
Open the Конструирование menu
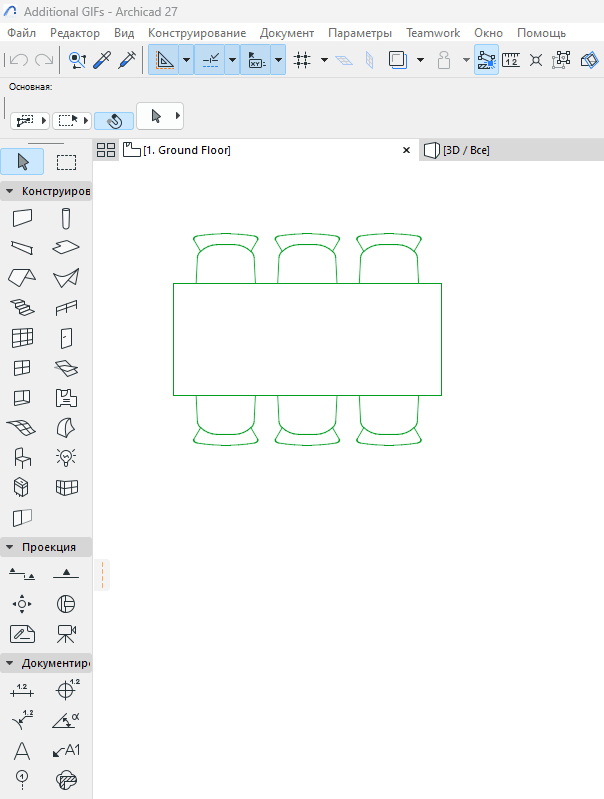pos(197,33)
